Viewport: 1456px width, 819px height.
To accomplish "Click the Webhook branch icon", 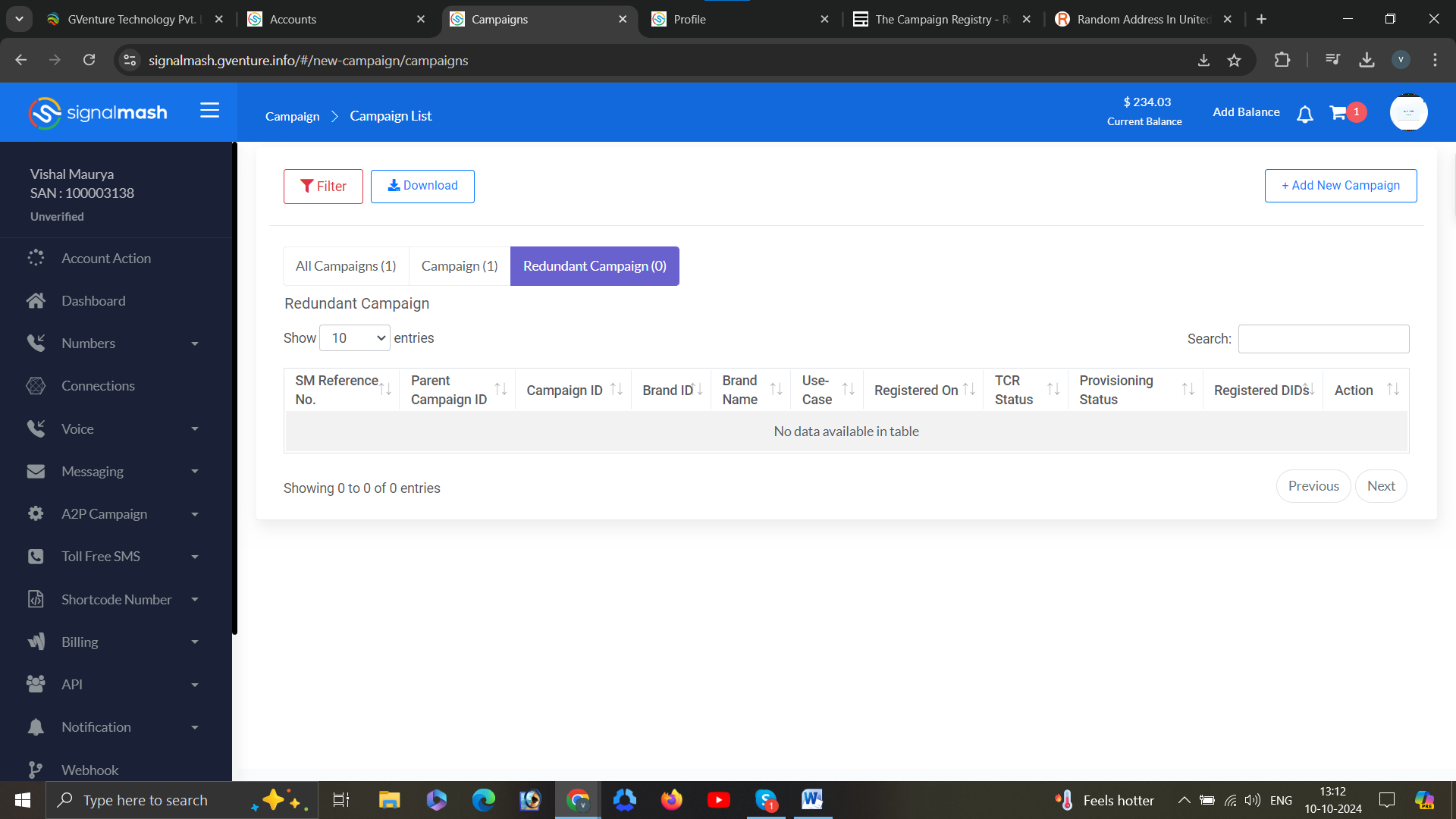I will click(36, 770).
